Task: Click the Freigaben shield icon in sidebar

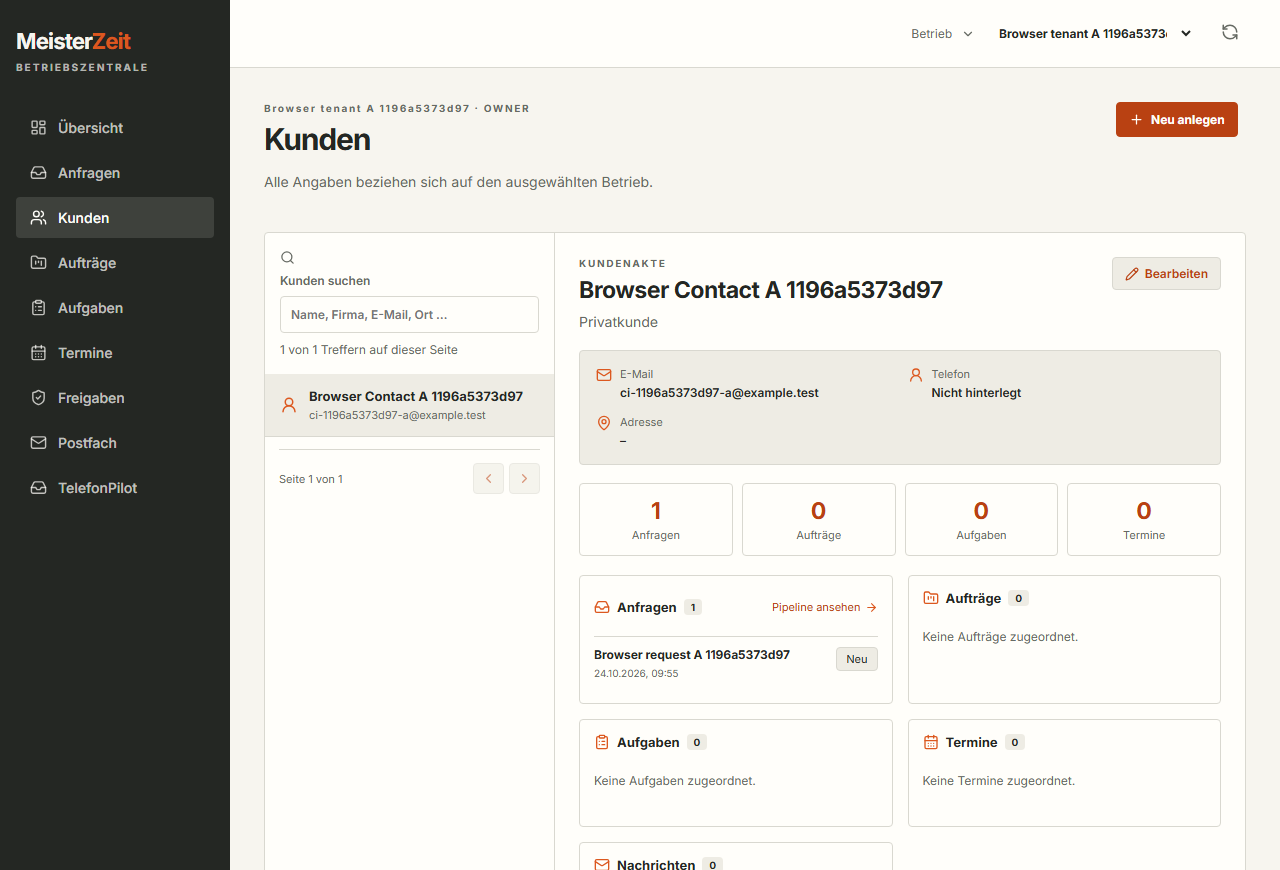Action: (39, 398)
